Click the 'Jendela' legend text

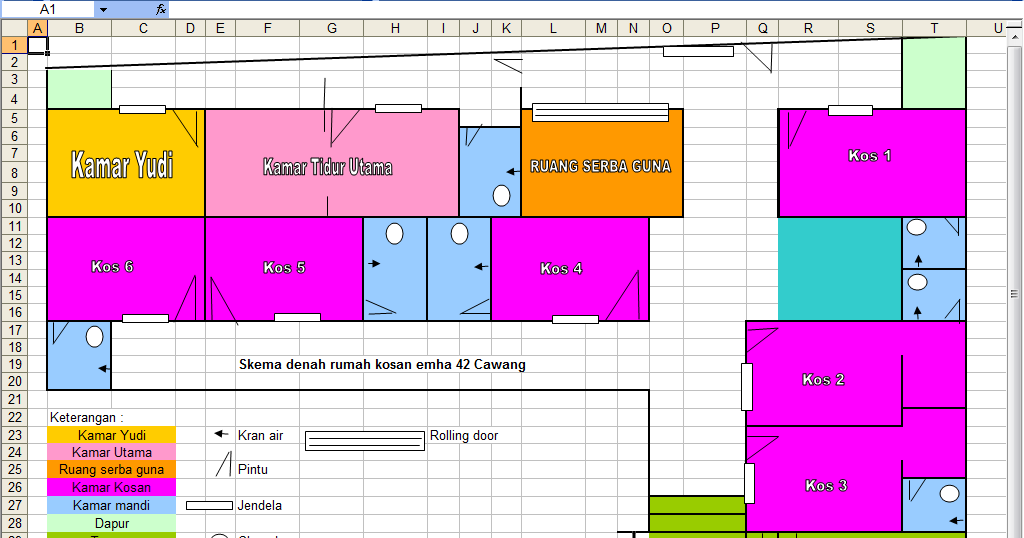pyautogui.click(x=260, y=505)
